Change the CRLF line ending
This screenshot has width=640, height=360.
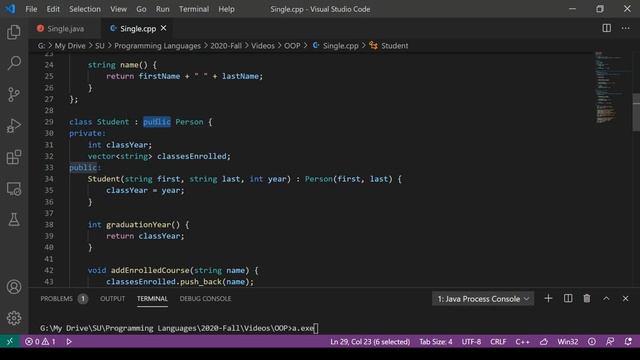[498, 342]
